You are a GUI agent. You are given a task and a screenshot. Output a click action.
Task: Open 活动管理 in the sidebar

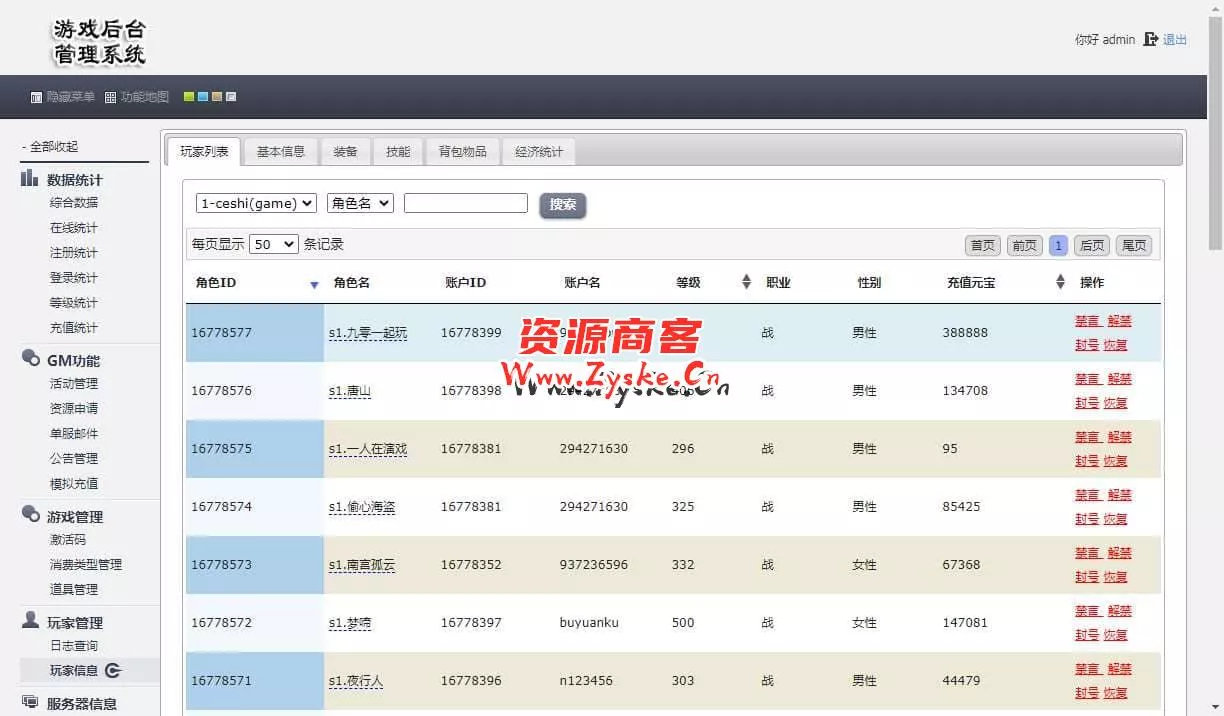click(x=74, y=384)
